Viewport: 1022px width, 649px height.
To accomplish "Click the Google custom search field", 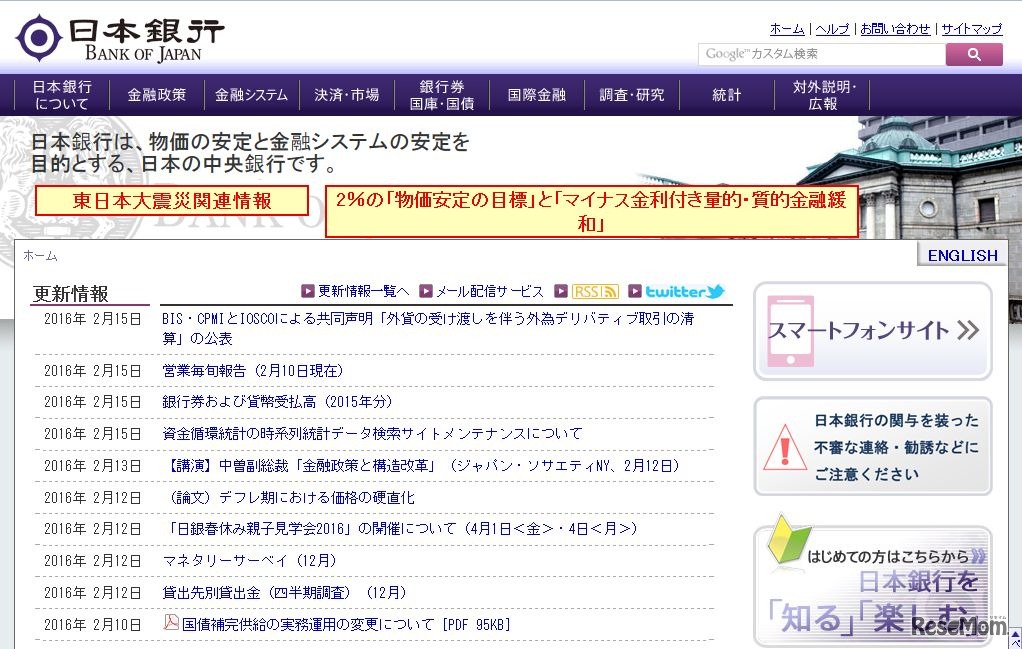I will point(821,54).
